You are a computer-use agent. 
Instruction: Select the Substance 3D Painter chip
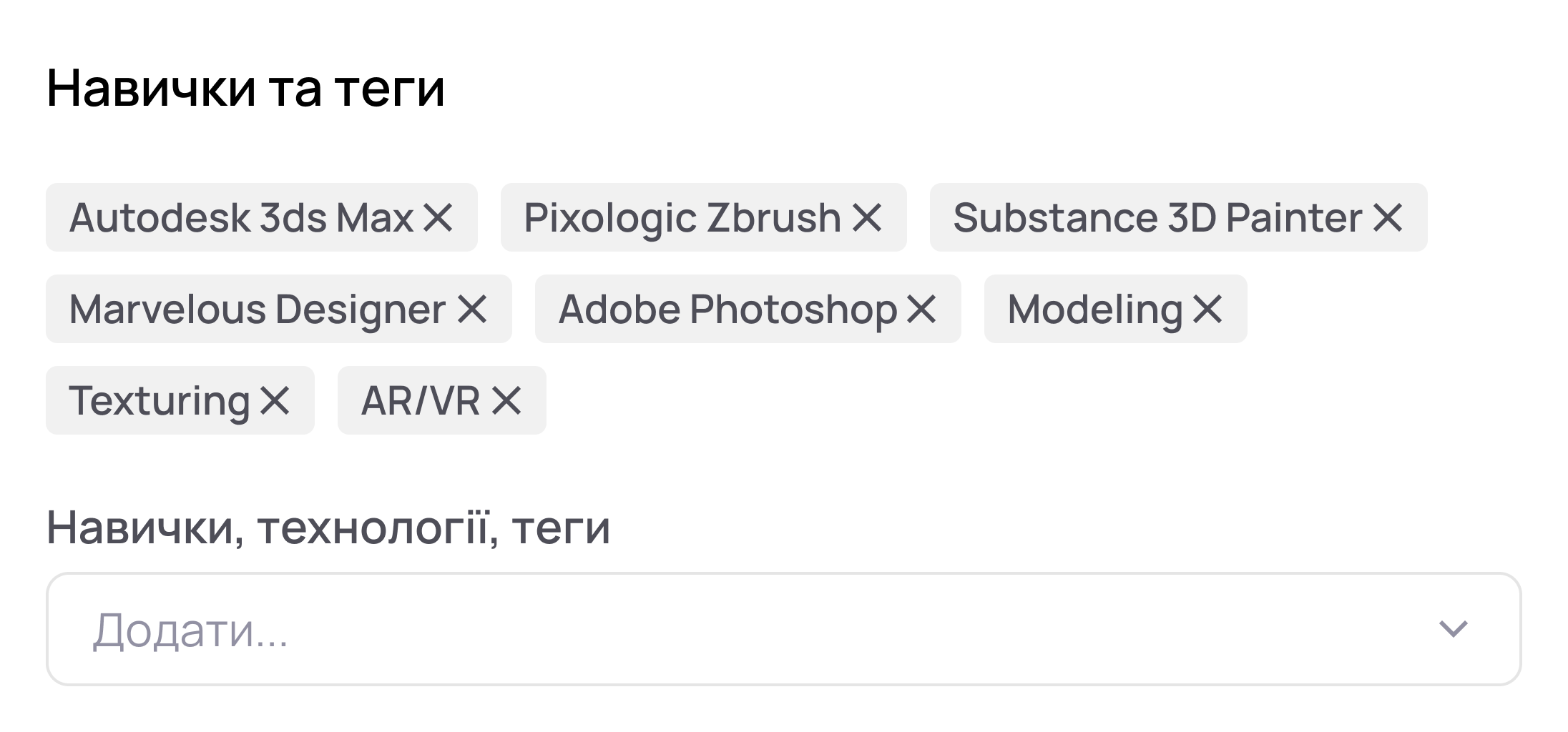click(x=1152, y=217)
